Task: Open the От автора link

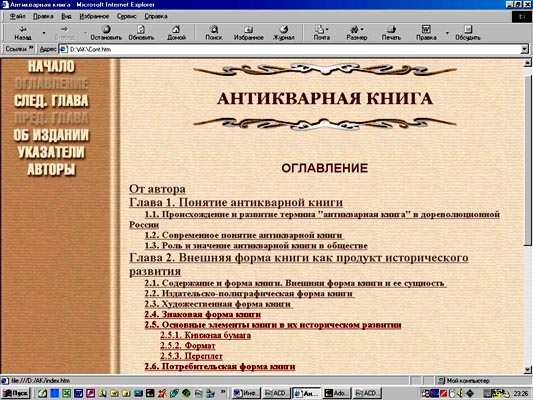Action: (x=157, y=189)
